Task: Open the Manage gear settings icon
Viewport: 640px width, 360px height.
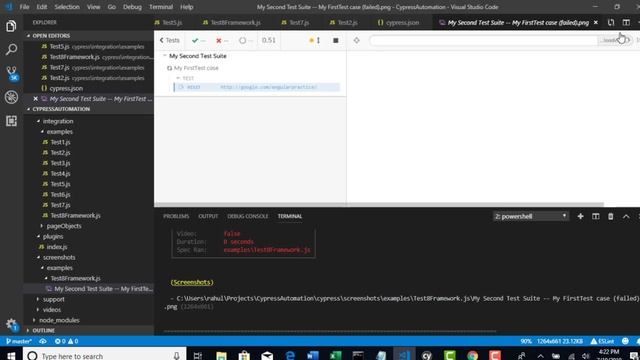Action: click(11, 324)
